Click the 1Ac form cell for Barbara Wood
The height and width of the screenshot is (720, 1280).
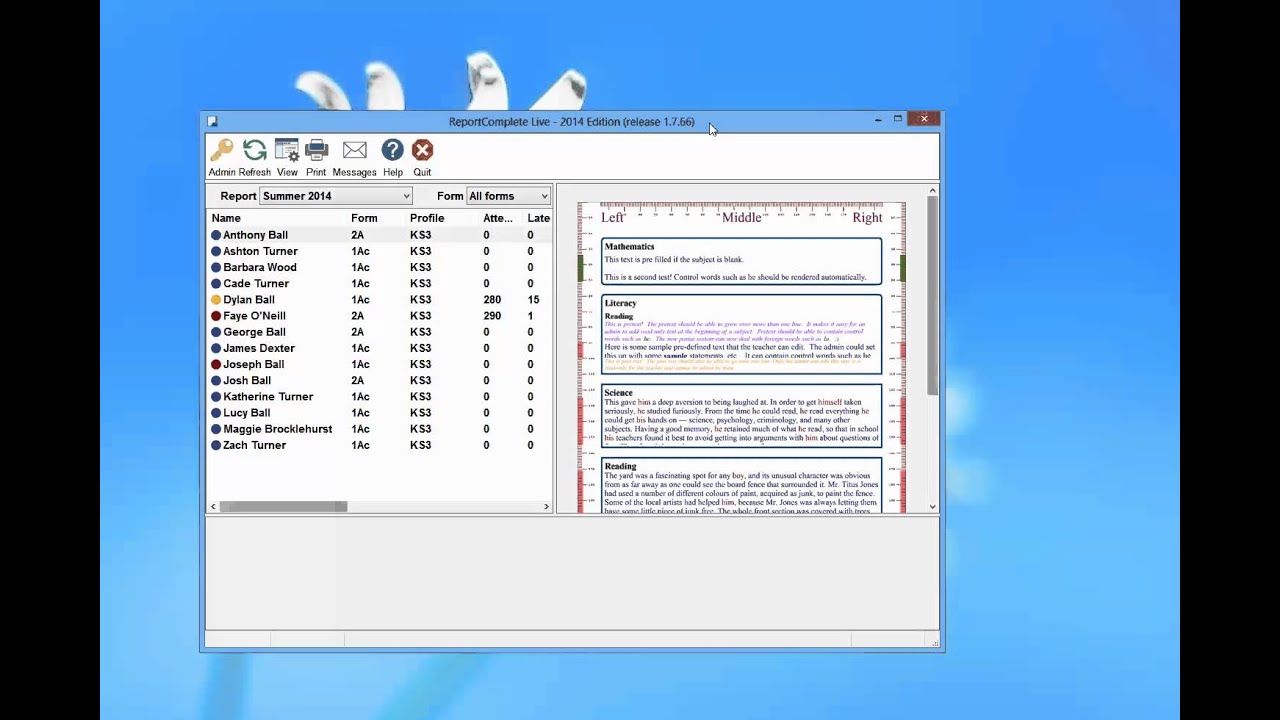pos(360,268)
